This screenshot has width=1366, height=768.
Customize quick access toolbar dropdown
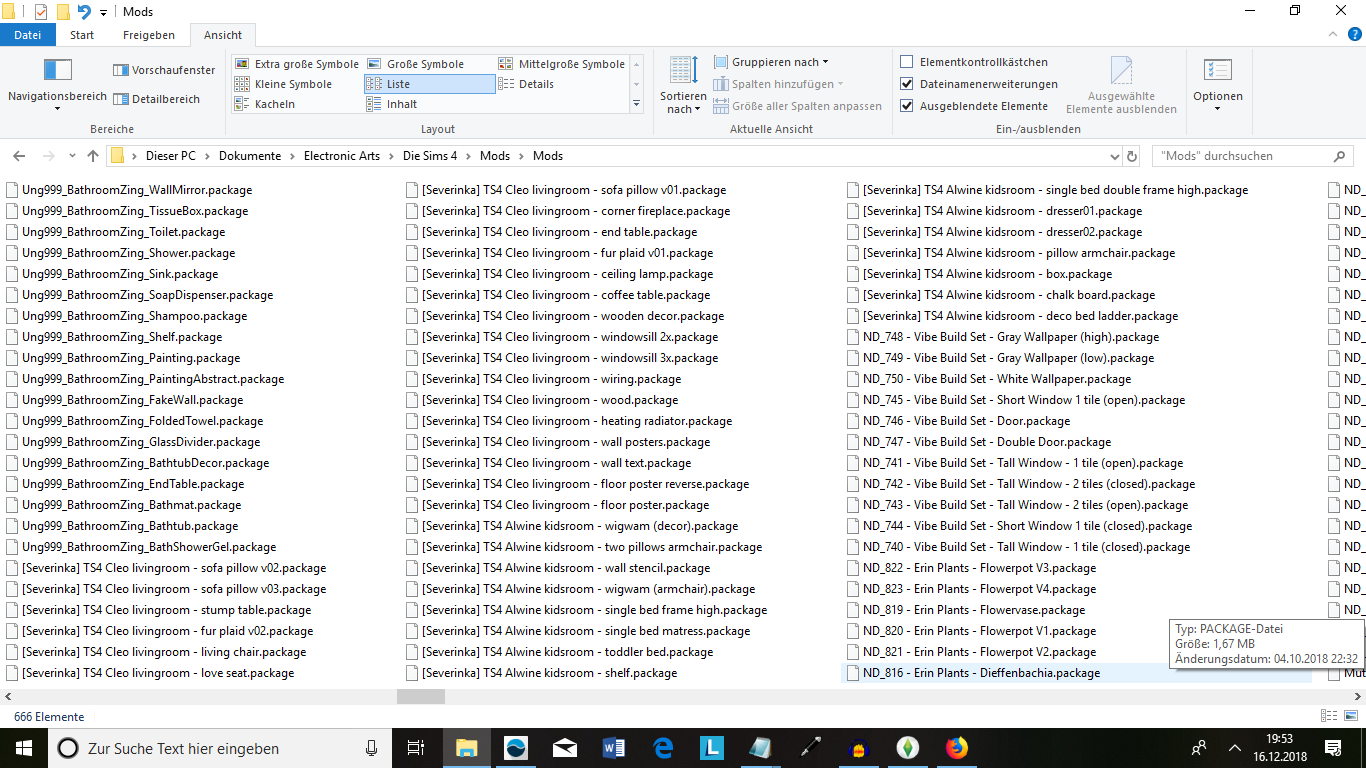tap(103, 12)
